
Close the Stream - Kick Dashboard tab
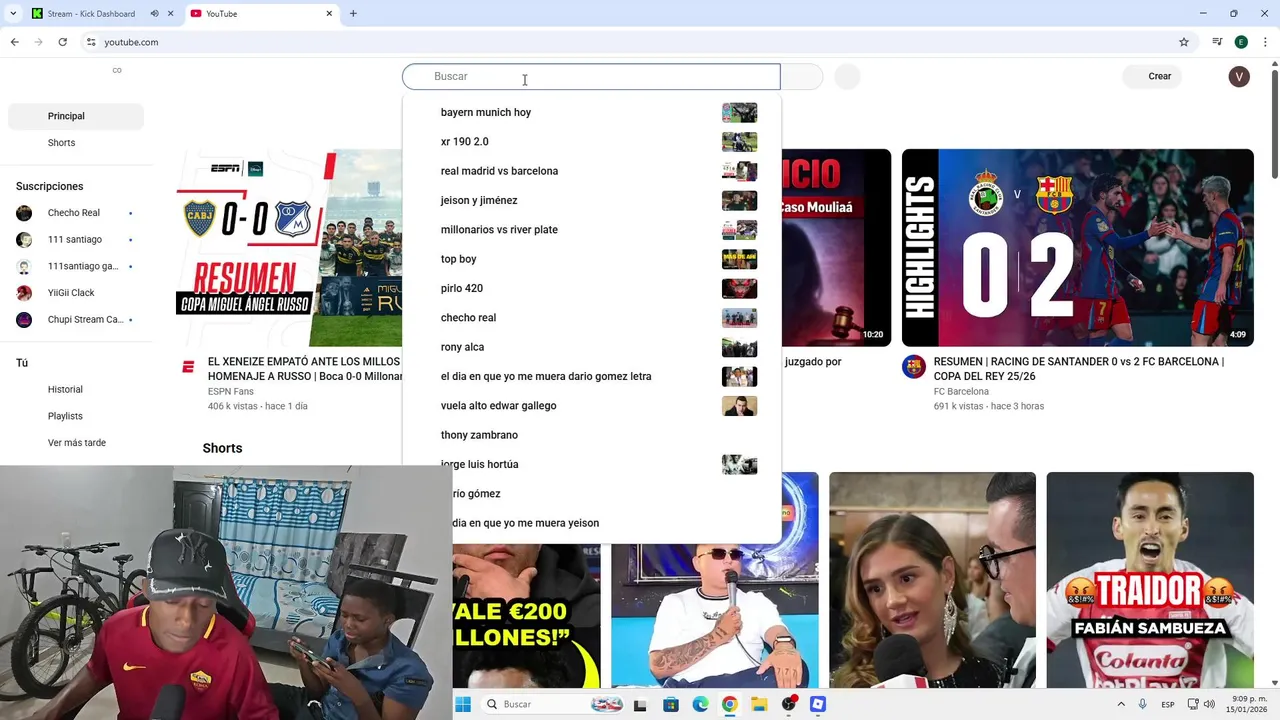[x=171, y=14]
